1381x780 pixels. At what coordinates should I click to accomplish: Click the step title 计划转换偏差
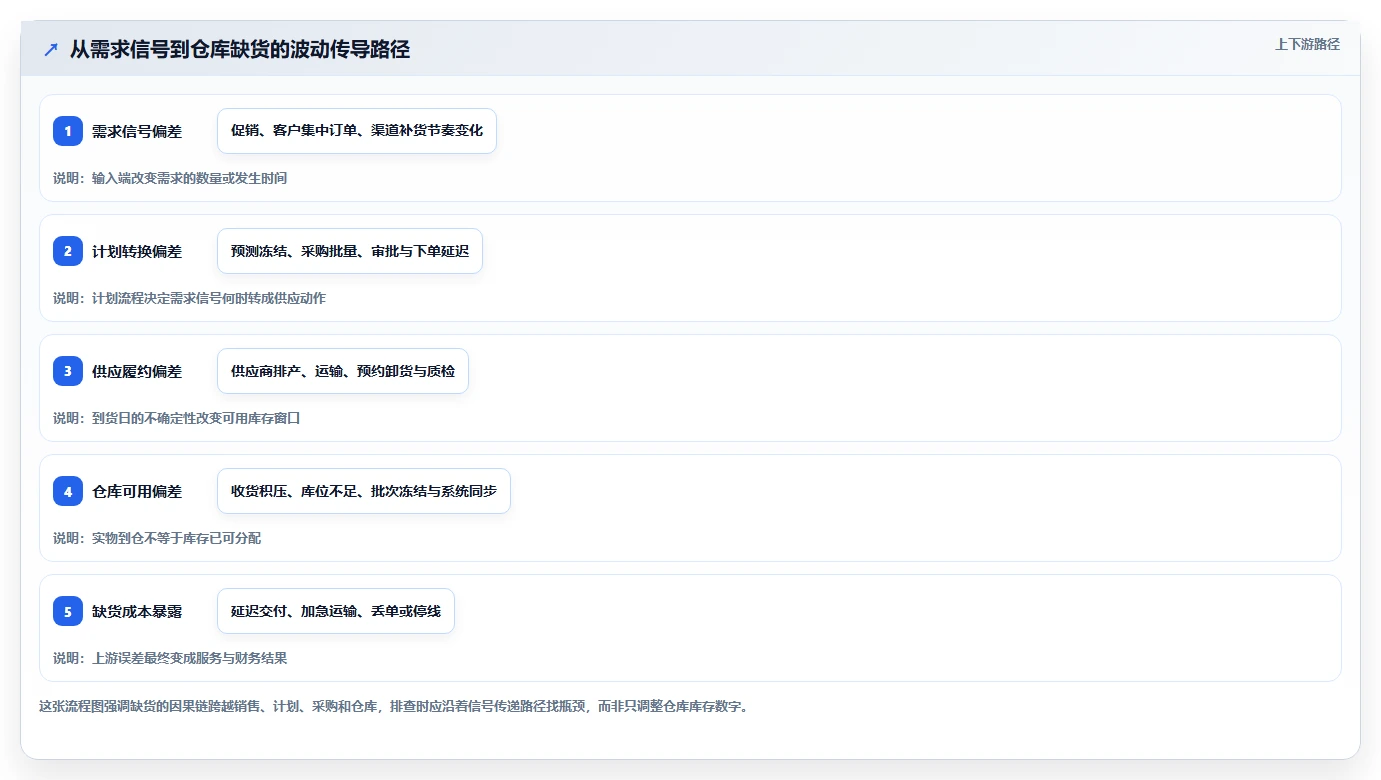pyautogui.click(x=137, y=251)
